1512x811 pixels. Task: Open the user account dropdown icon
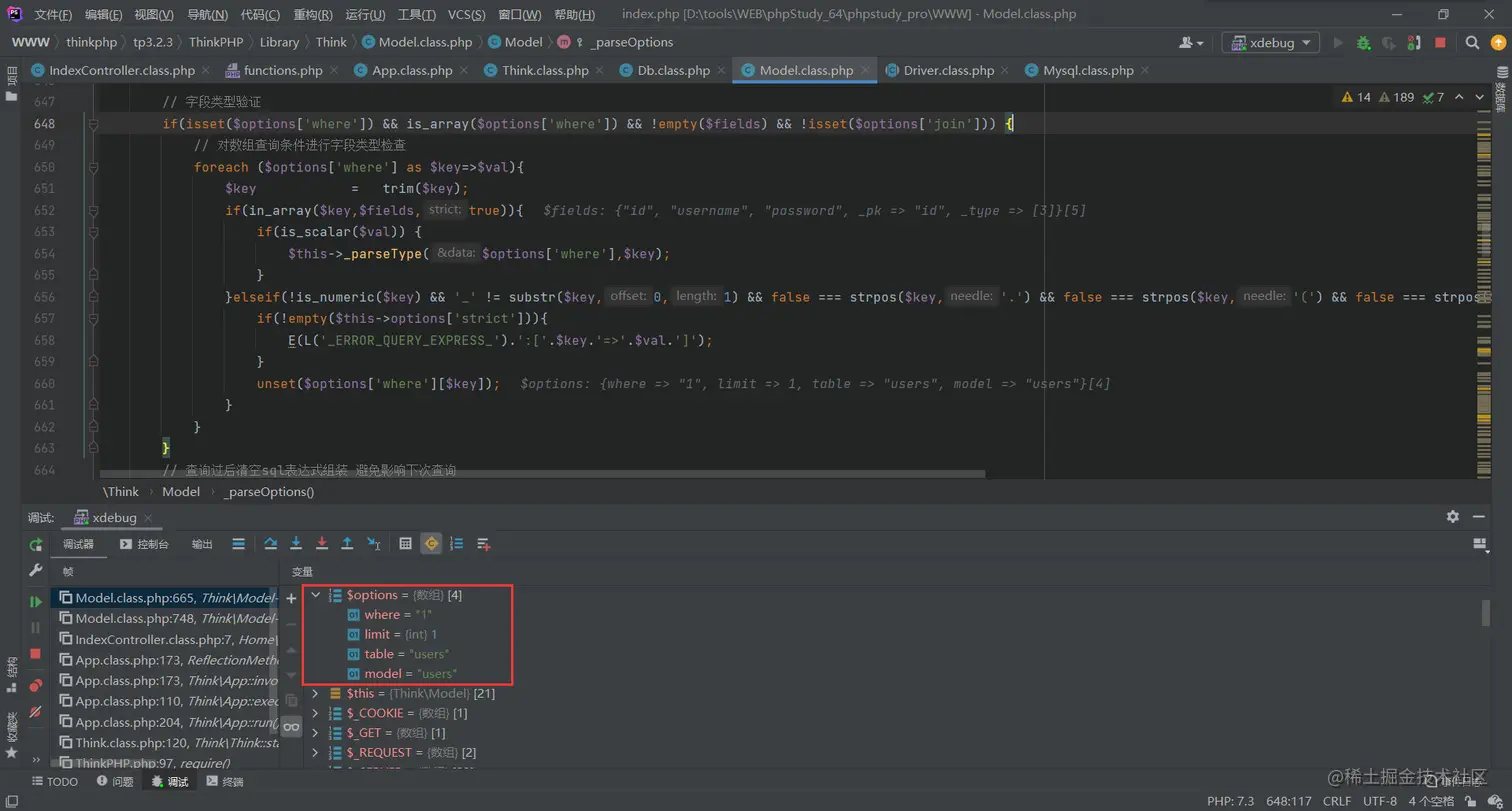click(x=1191, y=43)
